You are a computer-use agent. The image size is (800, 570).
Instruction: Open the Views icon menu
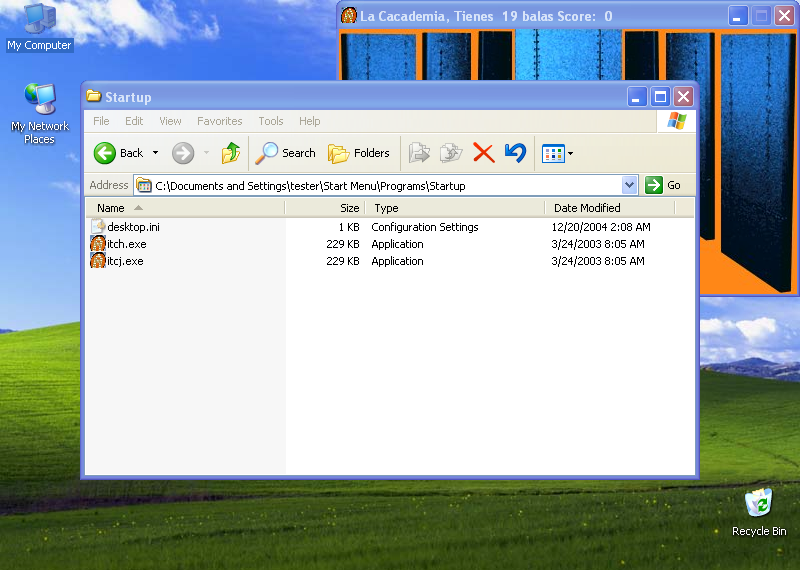(x=557, y=153)
